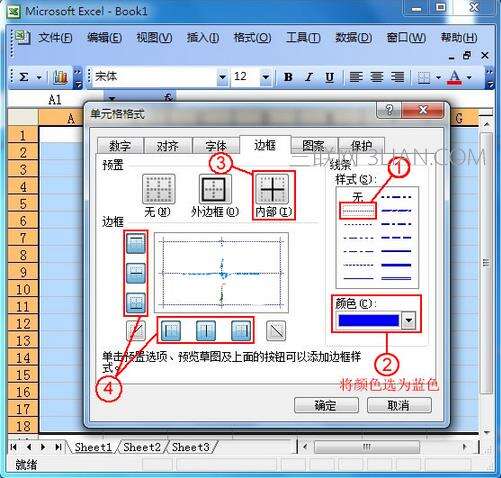The width and height of the screenshot is (501, 478).
Task: Open the border color (颜色) dropdown
Action: (x=408, y=321)
